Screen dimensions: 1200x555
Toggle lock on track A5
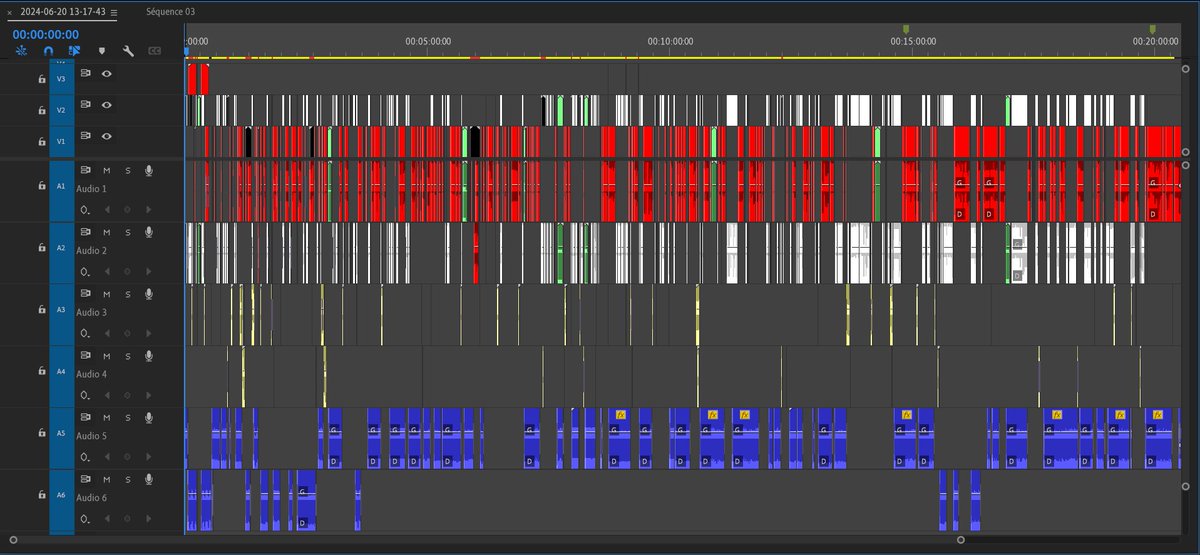tap(41, 433)
